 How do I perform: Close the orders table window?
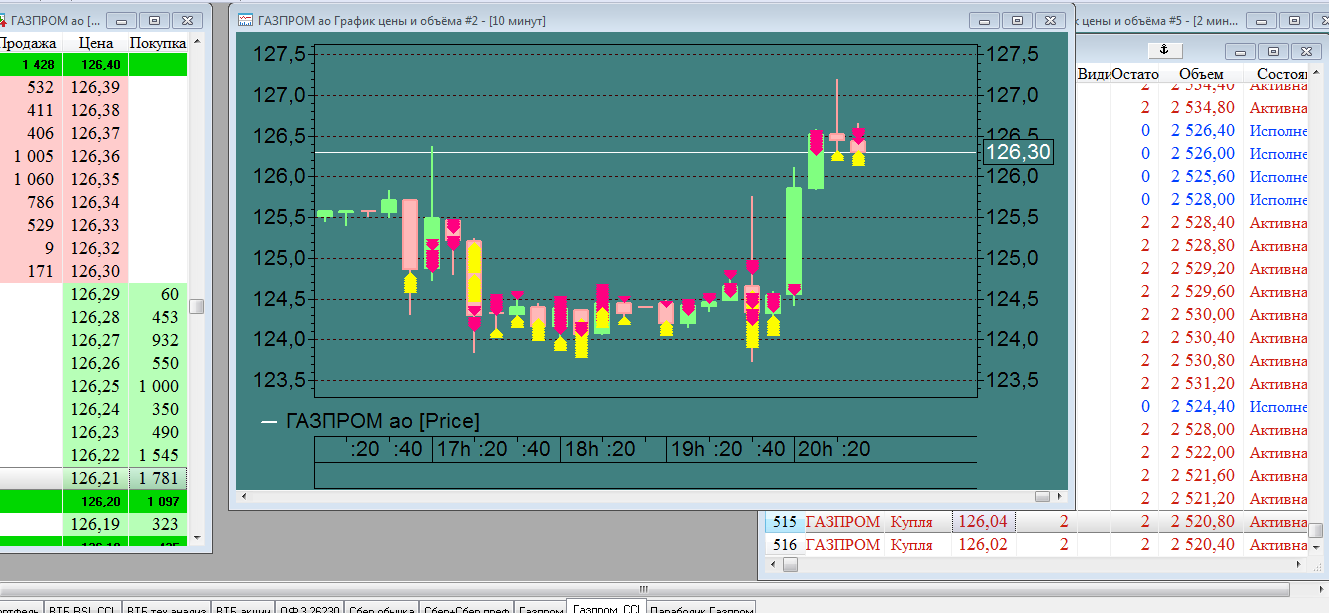(x=1305, y=50)
